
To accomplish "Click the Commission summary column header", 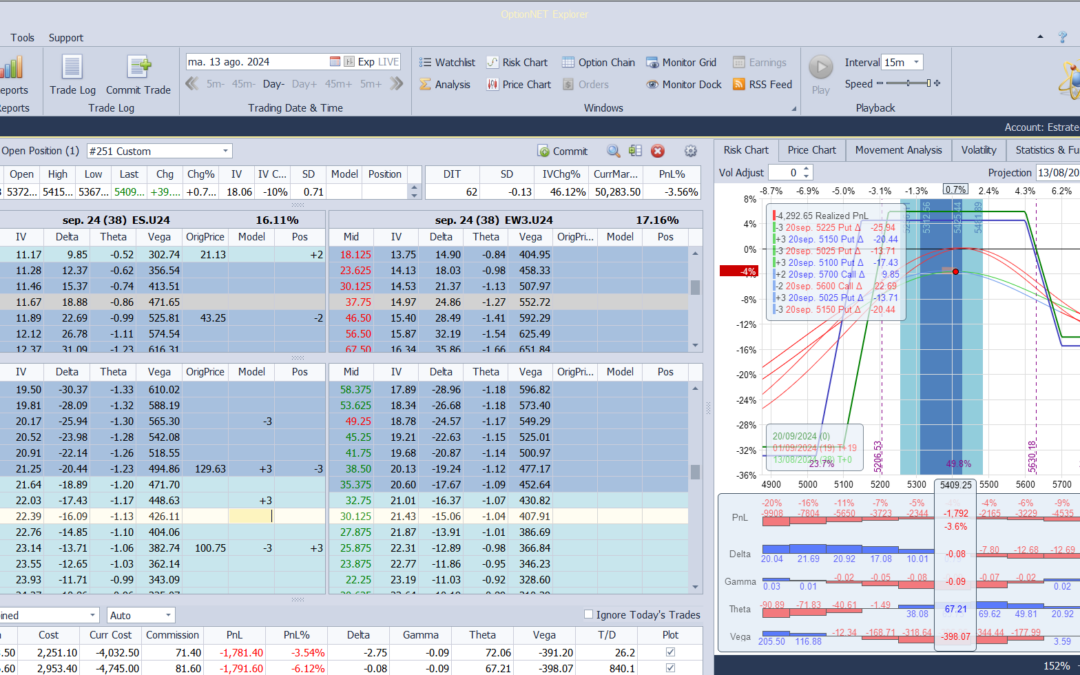I will point(172,635).
